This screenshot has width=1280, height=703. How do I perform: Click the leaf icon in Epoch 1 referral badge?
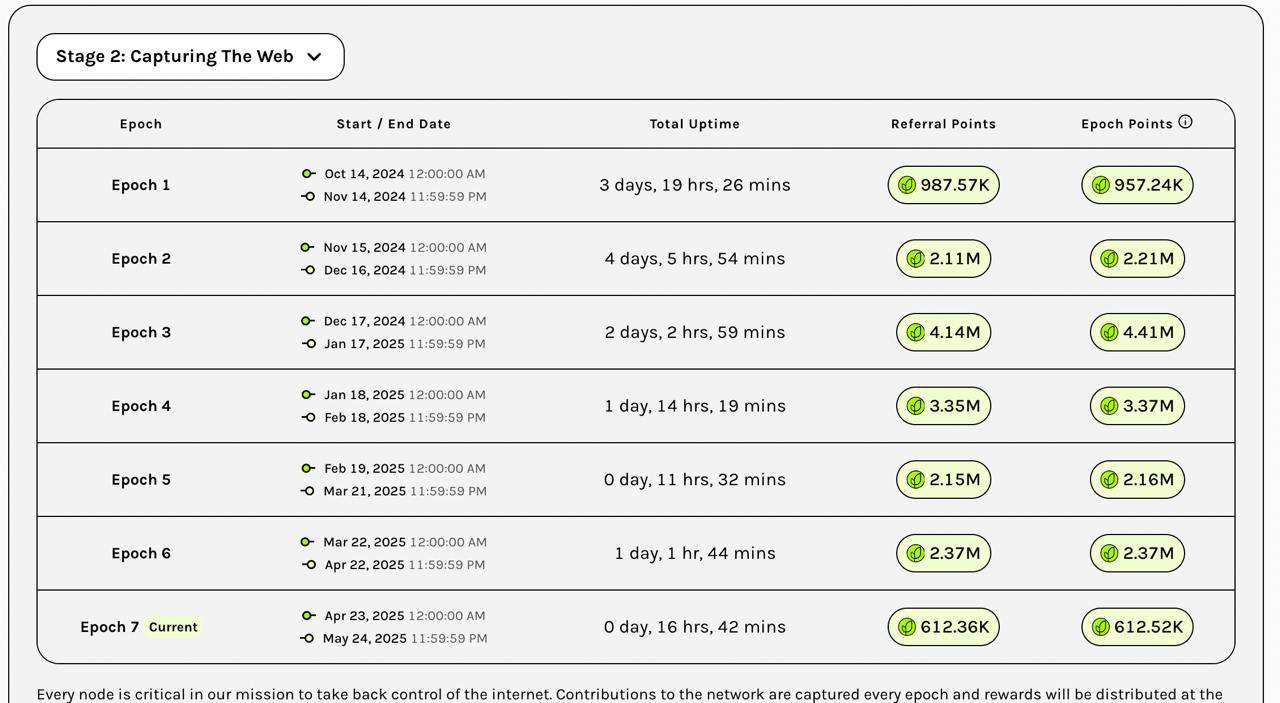pyautogui.click(x=907, y=185)
